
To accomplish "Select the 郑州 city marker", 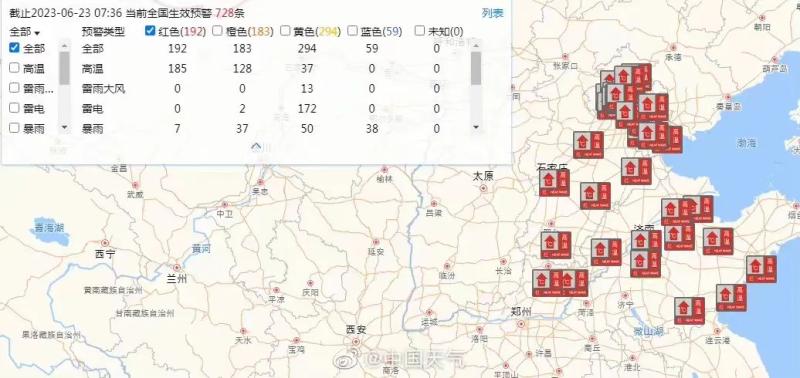I will [x=521, y=324].
